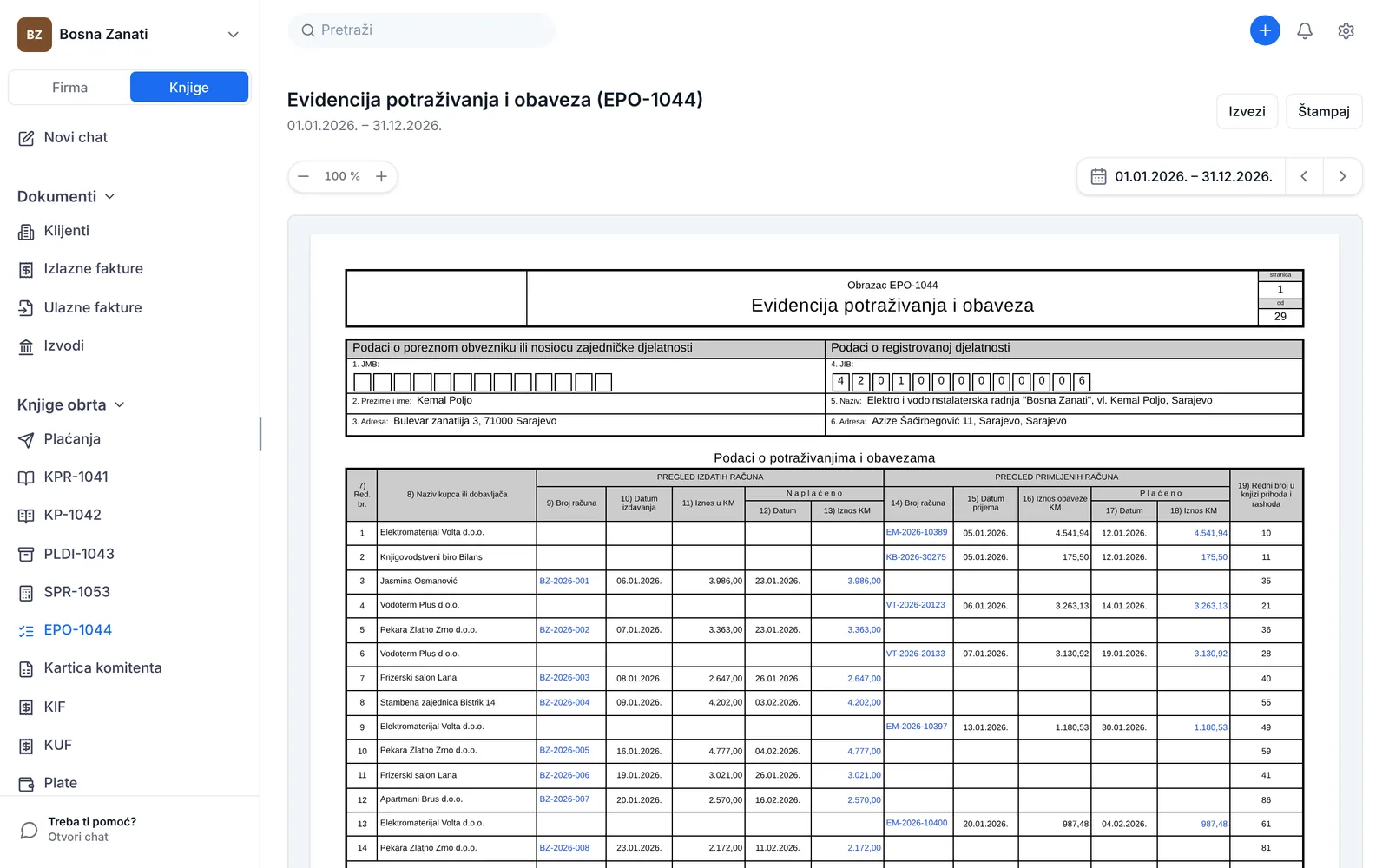This screenshot has height=868, width=1389.
Task: Click the Klijenti sidebar icon
Action: tap(26, 231)
